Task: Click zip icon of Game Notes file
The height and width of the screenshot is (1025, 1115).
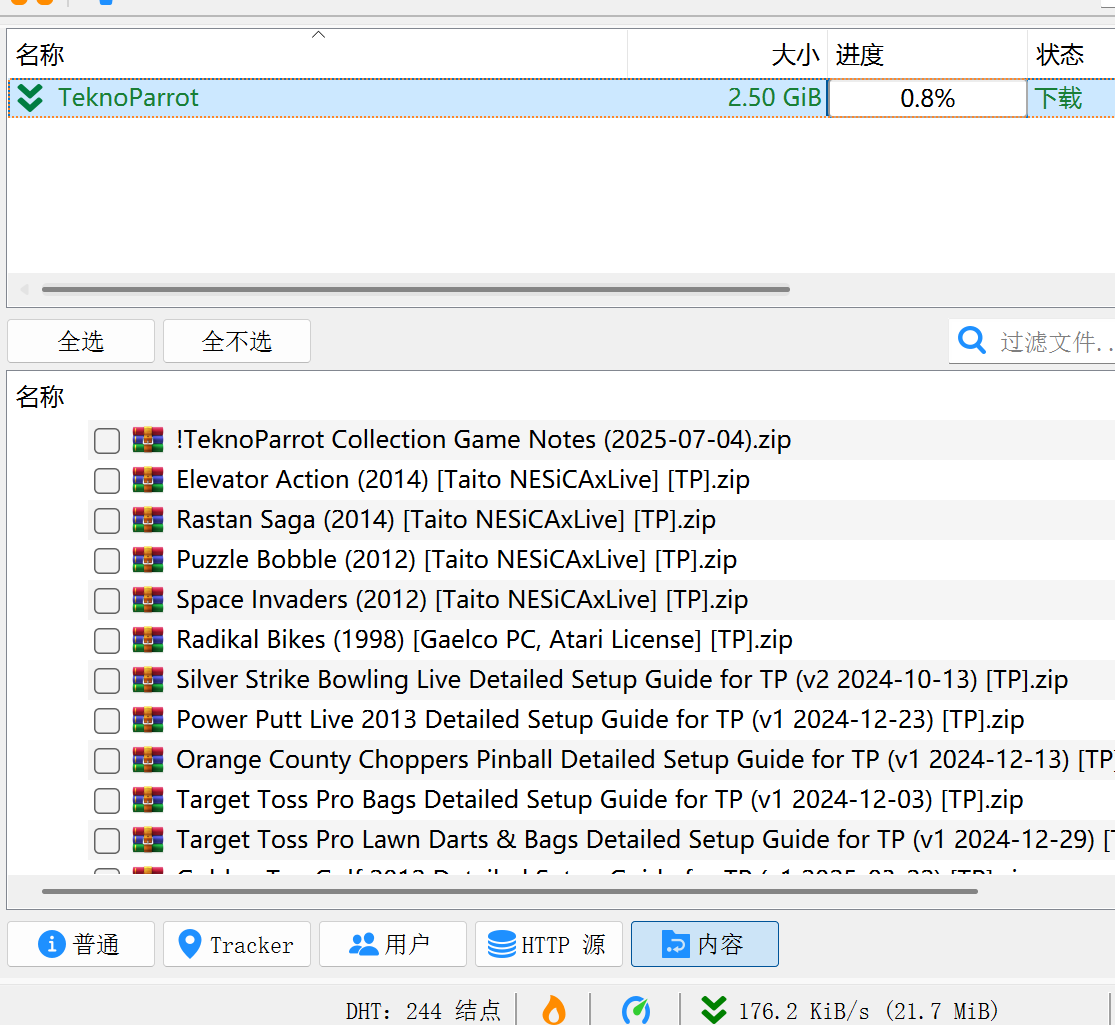Action: 148,440
